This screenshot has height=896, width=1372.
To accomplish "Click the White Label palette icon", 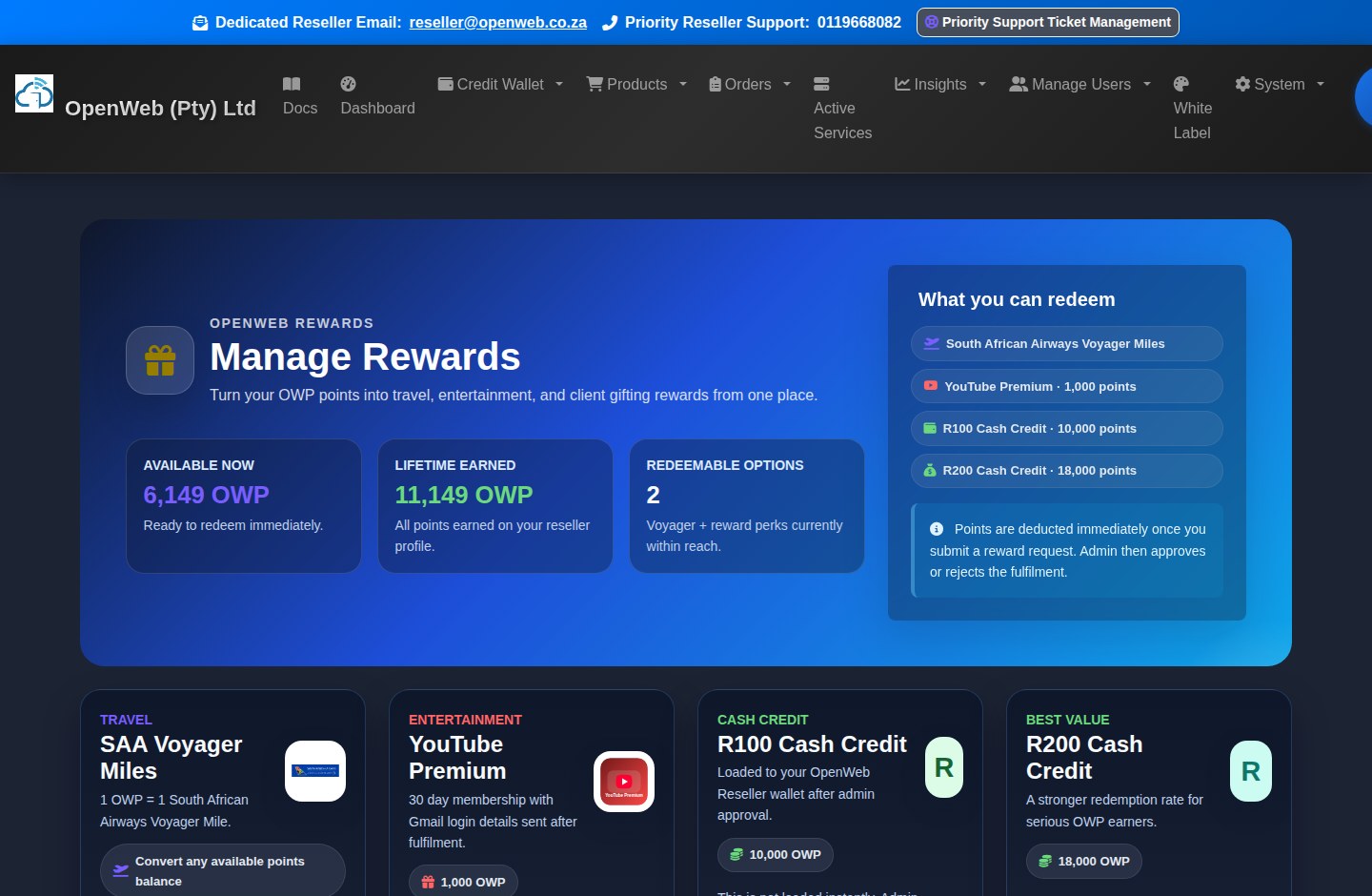I will pyautogui.click(x=1181, y=84).
